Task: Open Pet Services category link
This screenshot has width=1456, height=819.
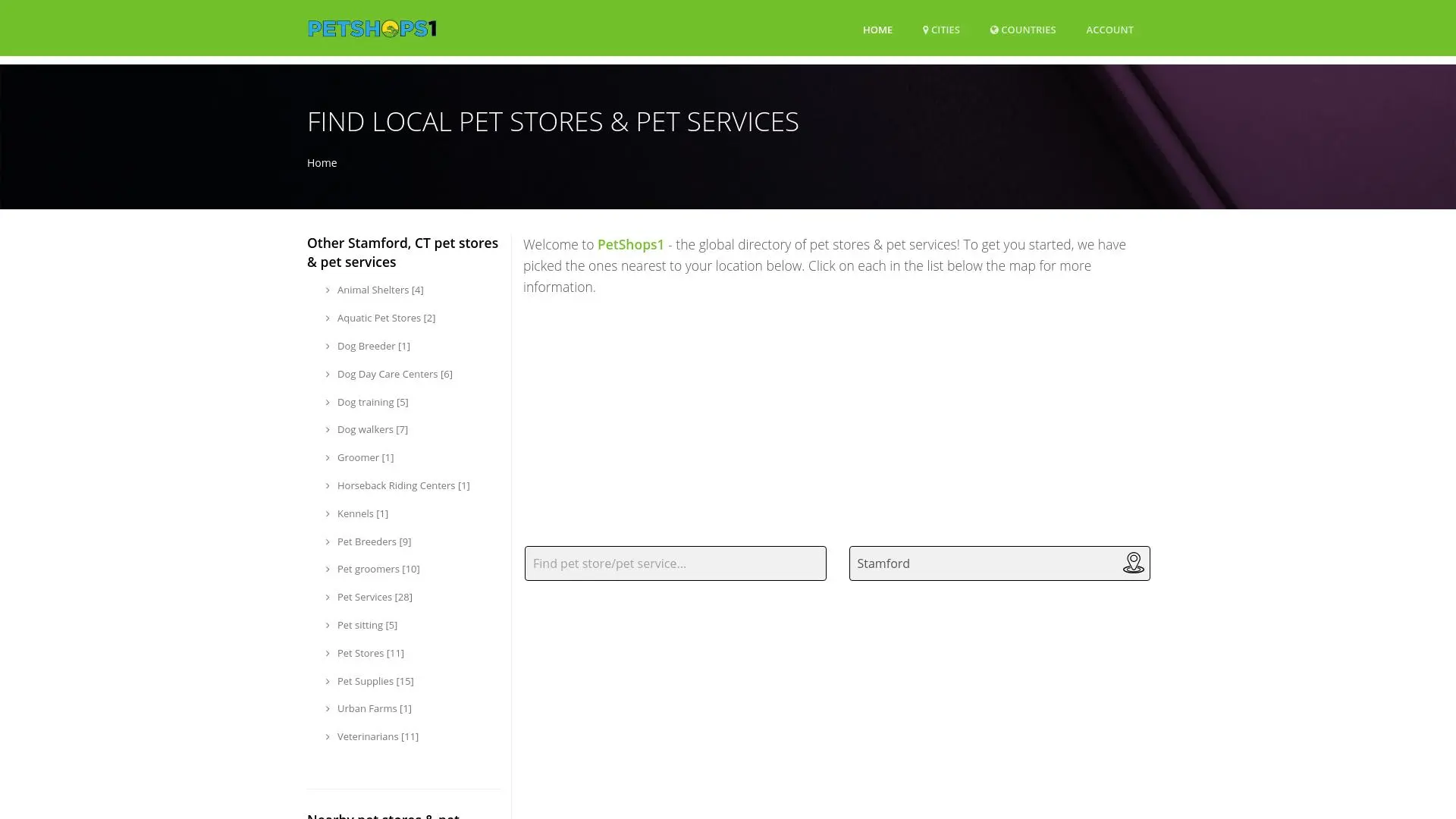Action: click(374, 597)
